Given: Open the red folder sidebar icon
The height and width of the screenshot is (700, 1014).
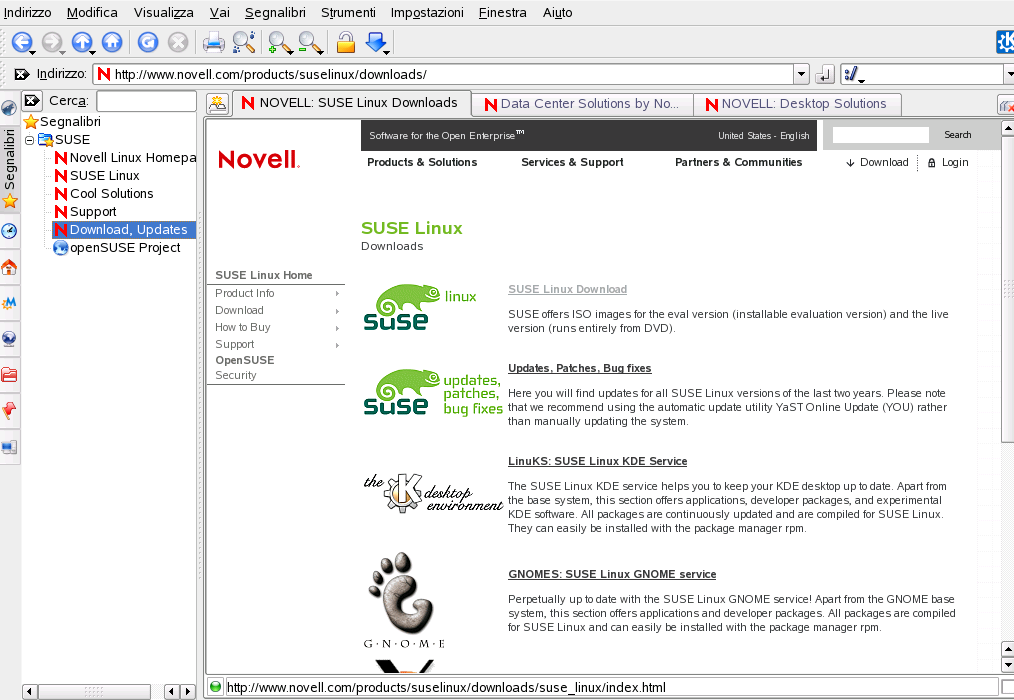Looking at the screenshot, I should (x=9, y=375).
